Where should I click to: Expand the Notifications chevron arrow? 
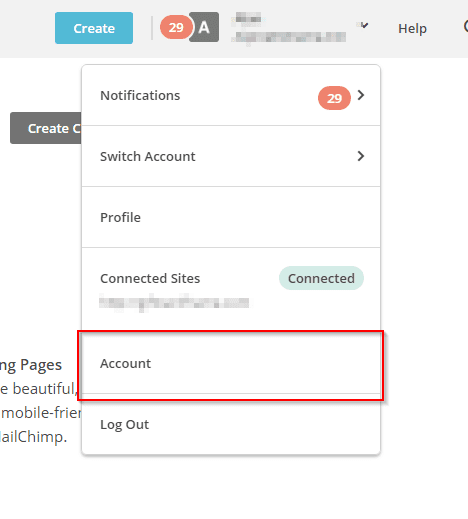point(361,95)
